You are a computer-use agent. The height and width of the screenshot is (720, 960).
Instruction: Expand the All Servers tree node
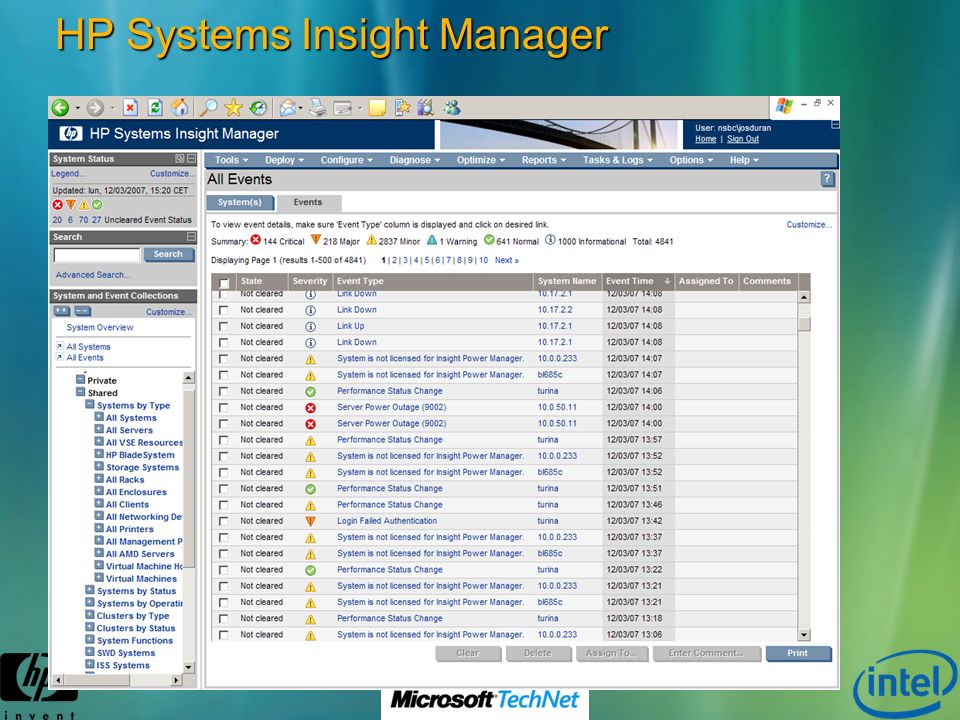click(x=99, y=429)
